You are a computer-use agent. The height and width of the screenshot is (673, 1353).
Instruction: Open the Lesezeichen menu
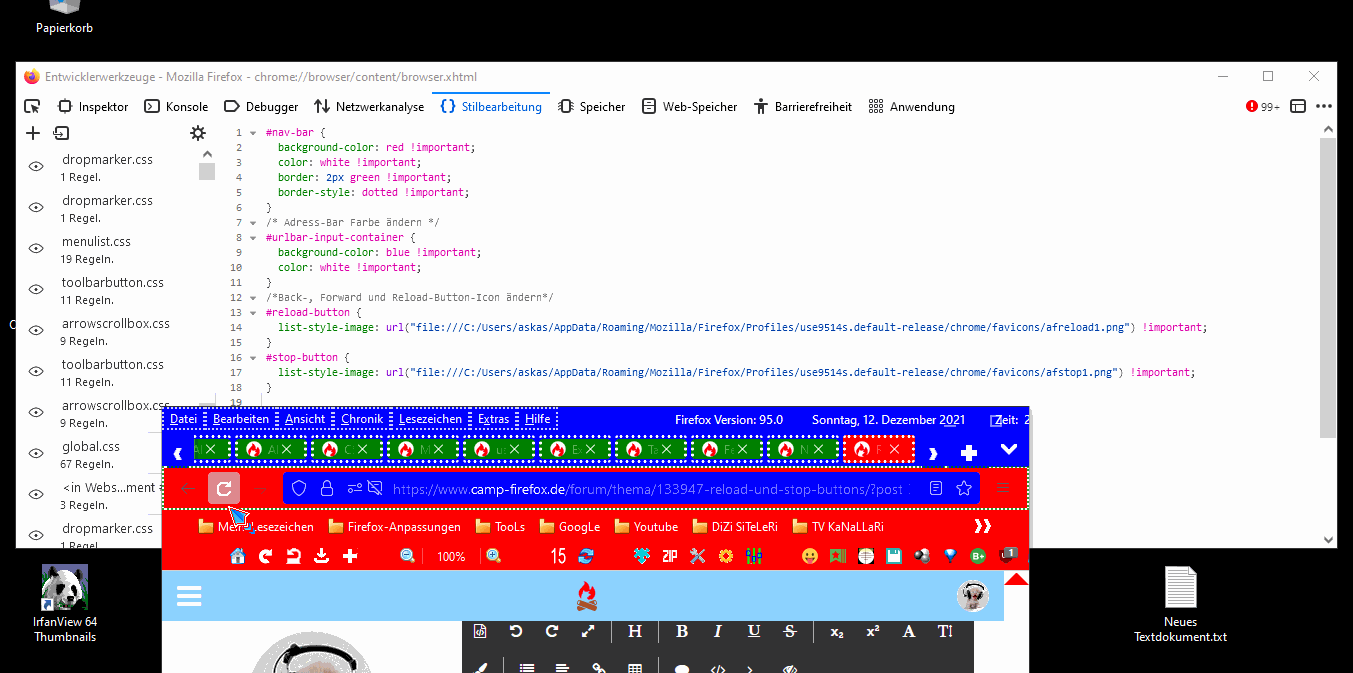click(430, 419)
